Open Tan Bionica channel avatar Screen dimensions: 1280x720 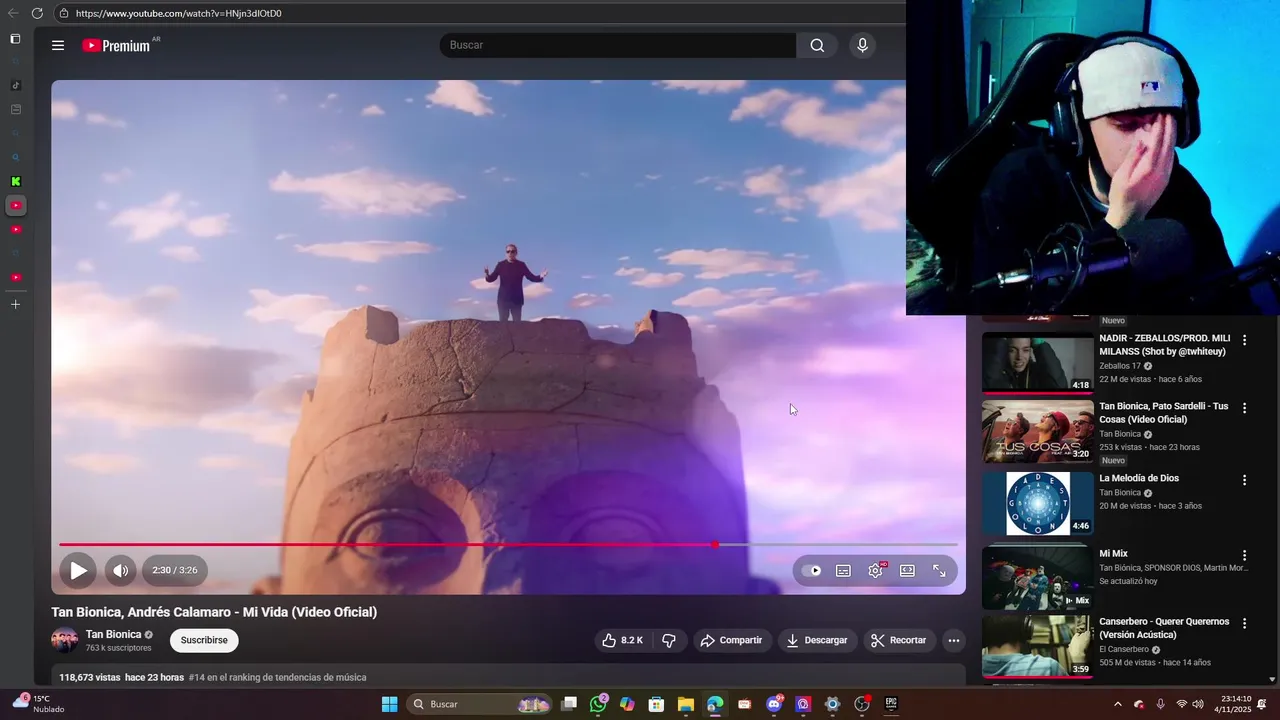[65, 640]
